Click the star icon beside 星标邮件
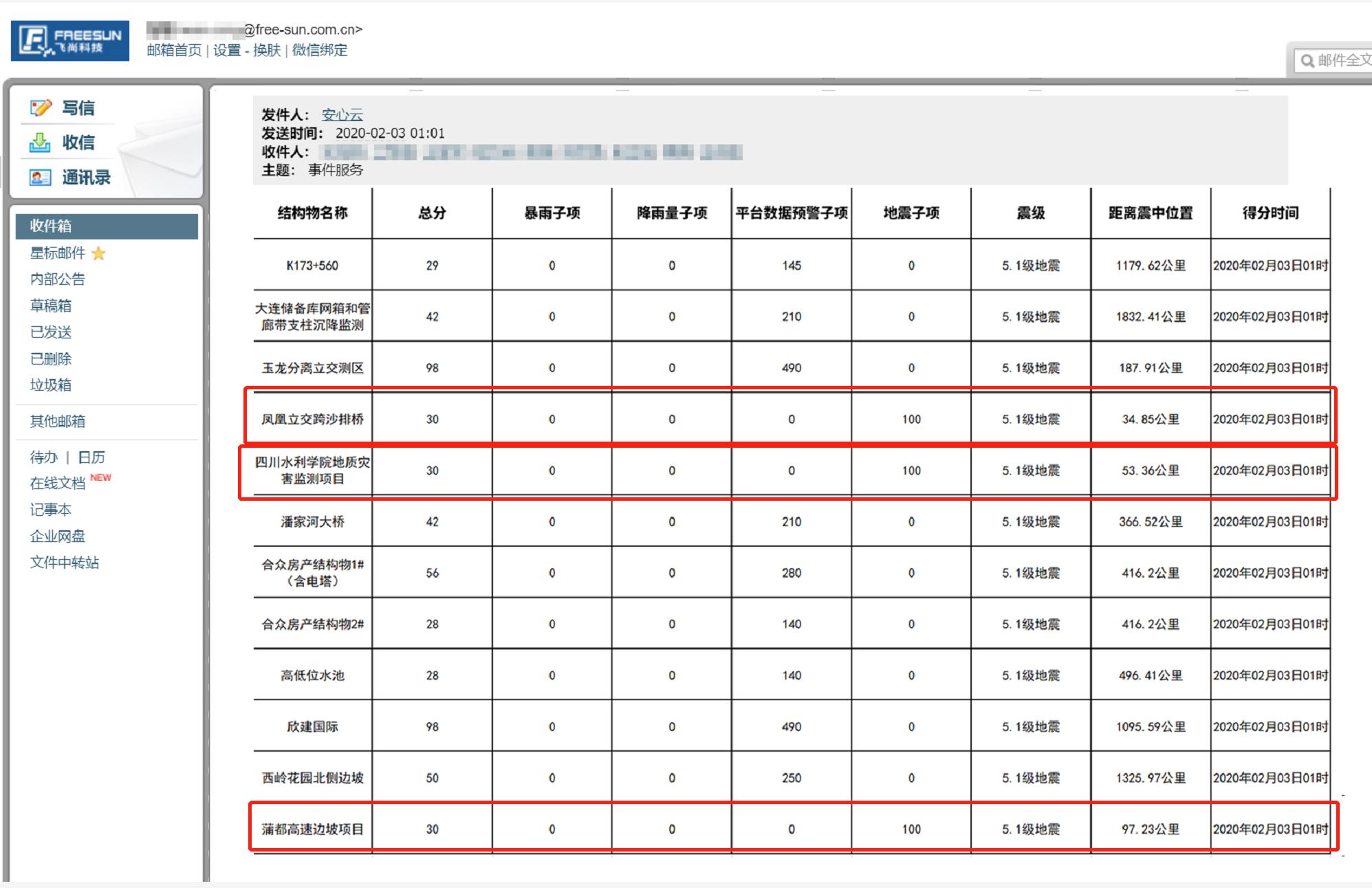The image size is (1372, 888). tap(98, 253)
